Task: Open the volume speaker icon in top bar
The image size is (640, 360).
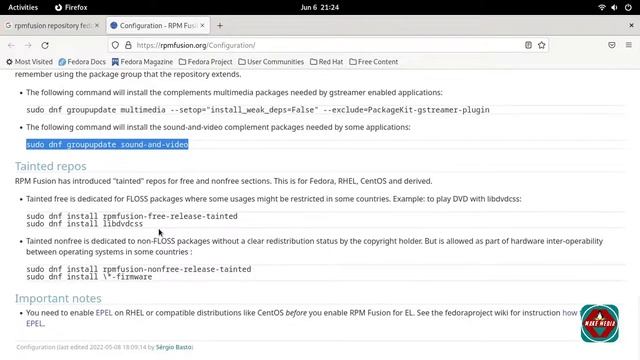Action: point(614,7)
